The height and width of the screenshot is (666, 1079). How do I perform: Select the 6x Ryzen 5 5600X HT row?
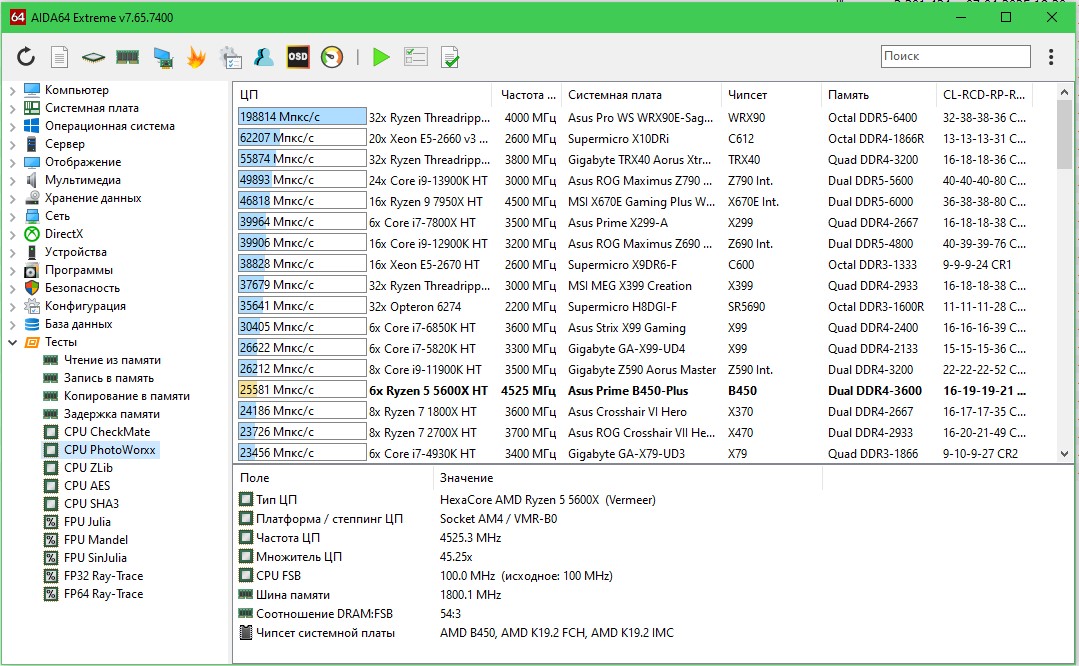coord(633,391)
